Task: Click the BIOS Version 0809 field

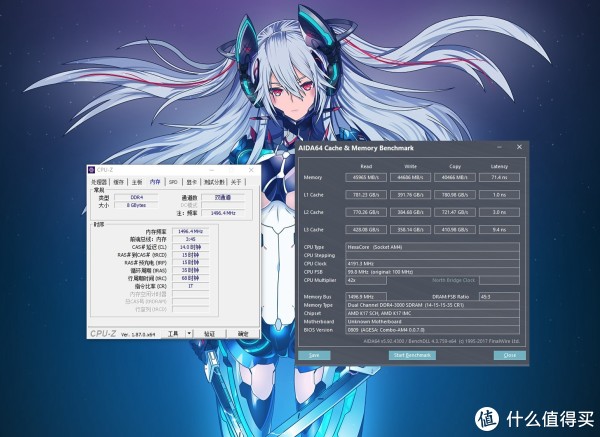Action: click(x=432, y=330)
